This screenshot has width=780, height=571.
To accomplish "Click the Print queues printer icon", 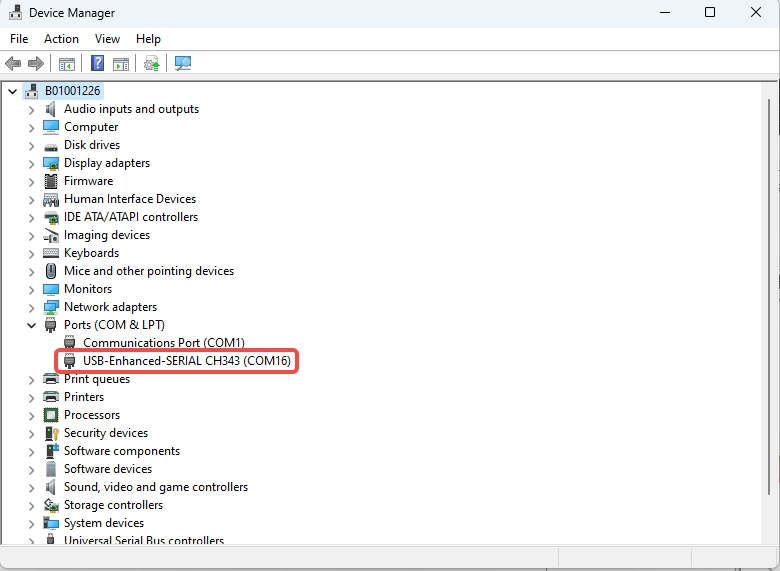I will click(51, 379).
